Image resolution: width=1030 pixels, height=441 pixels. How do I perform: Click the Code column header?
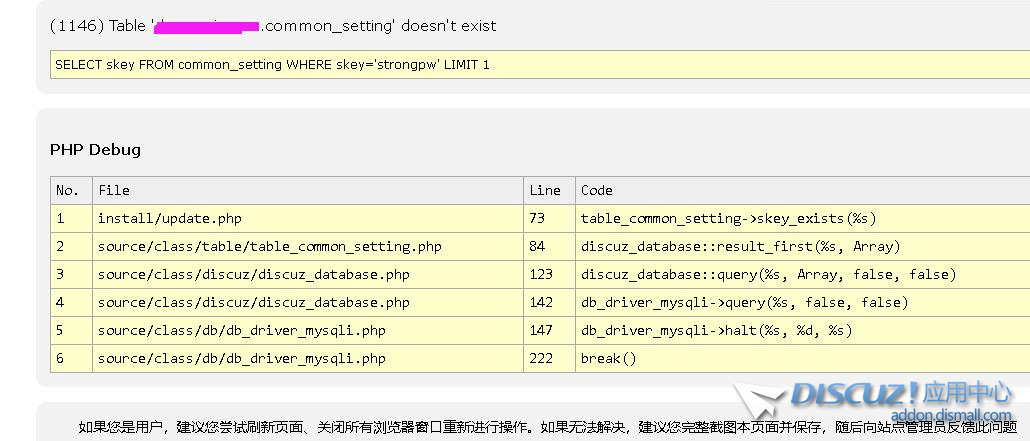tap(597, 190)
